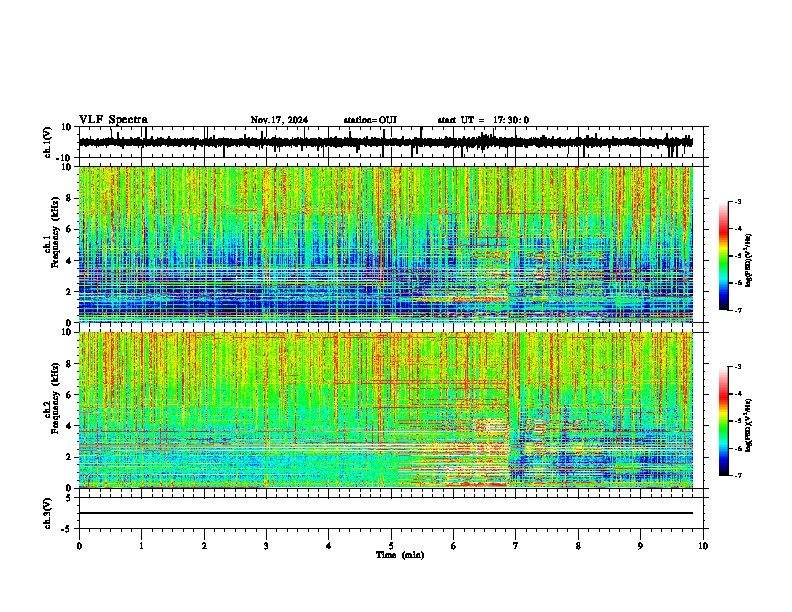792x612 pixels.
Task: Click the time axis tick label "5"
Action: tap(391, 546)
